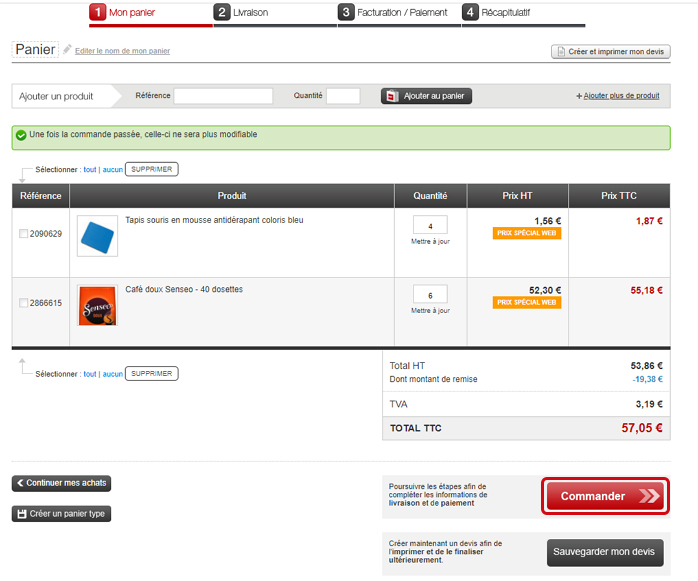
Task: Click quantity field for Café doux Senseo
Action: (x=430, y=295)
